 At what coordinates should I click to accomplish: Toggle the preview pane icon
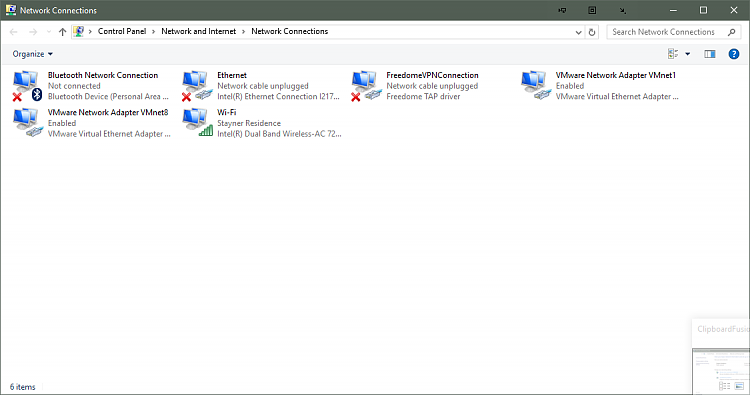(x=710, y=54)
